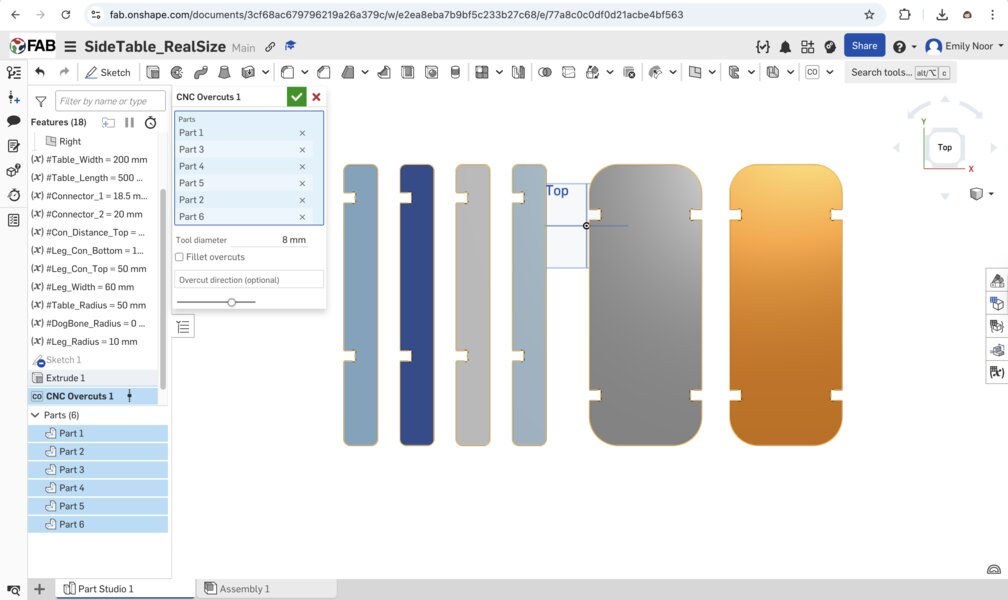Open the comments panel icon
Image resolution: width=1008 pixels, height=600 pixels.
pos(14,121)
